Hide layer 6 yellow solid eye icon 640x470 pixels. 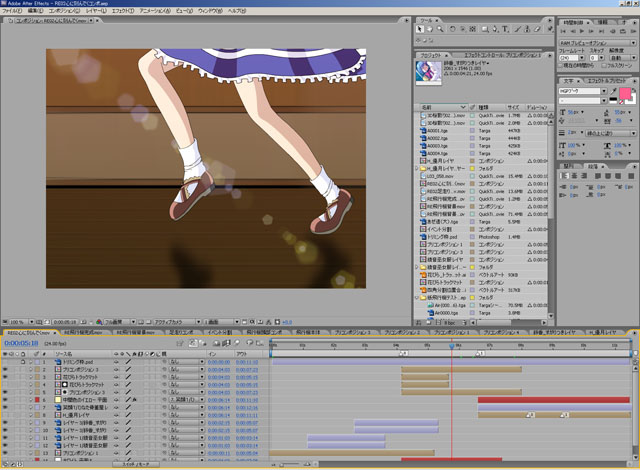5,400
